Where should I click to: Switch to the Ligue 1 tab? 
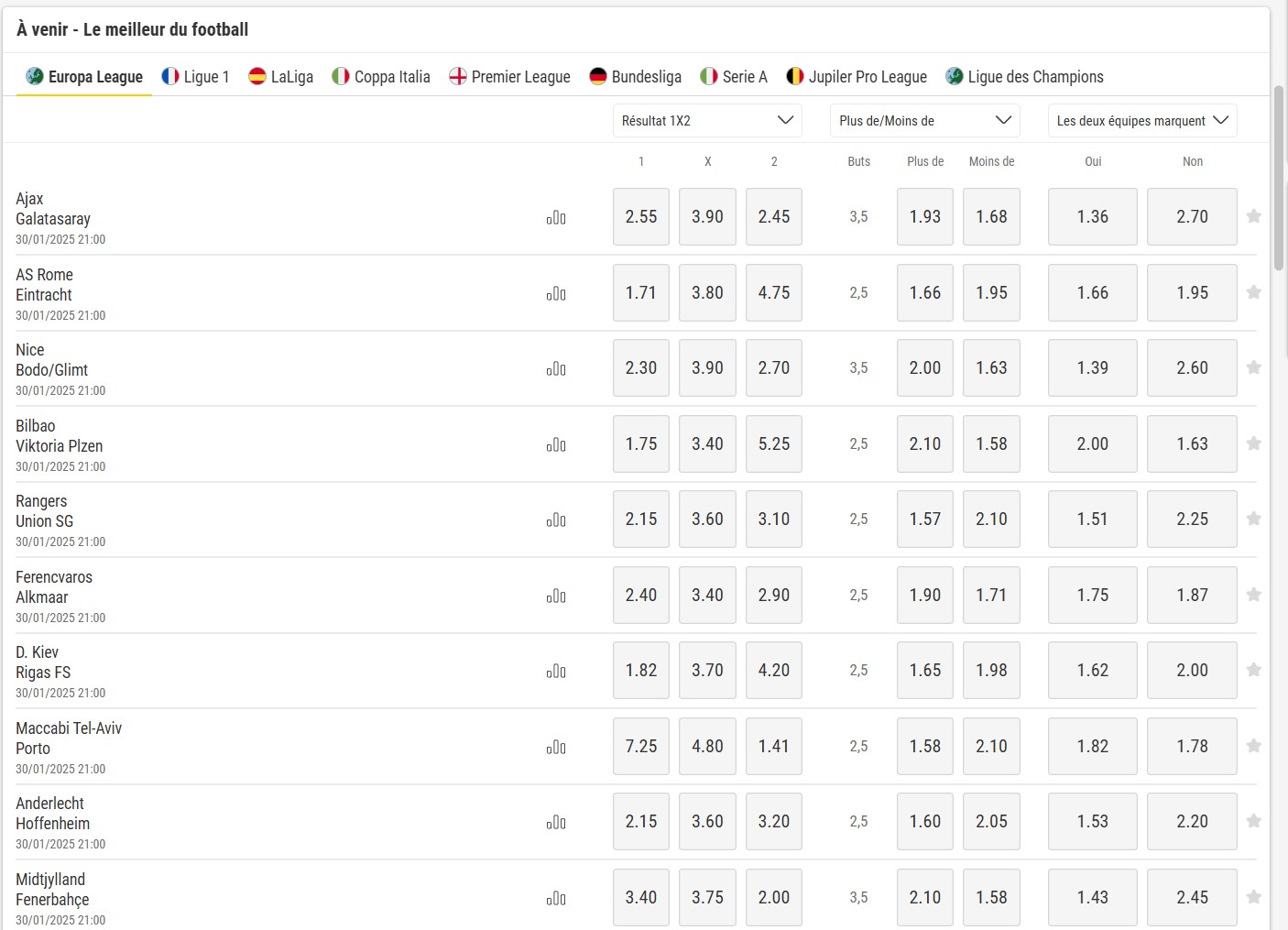[195, 77]
